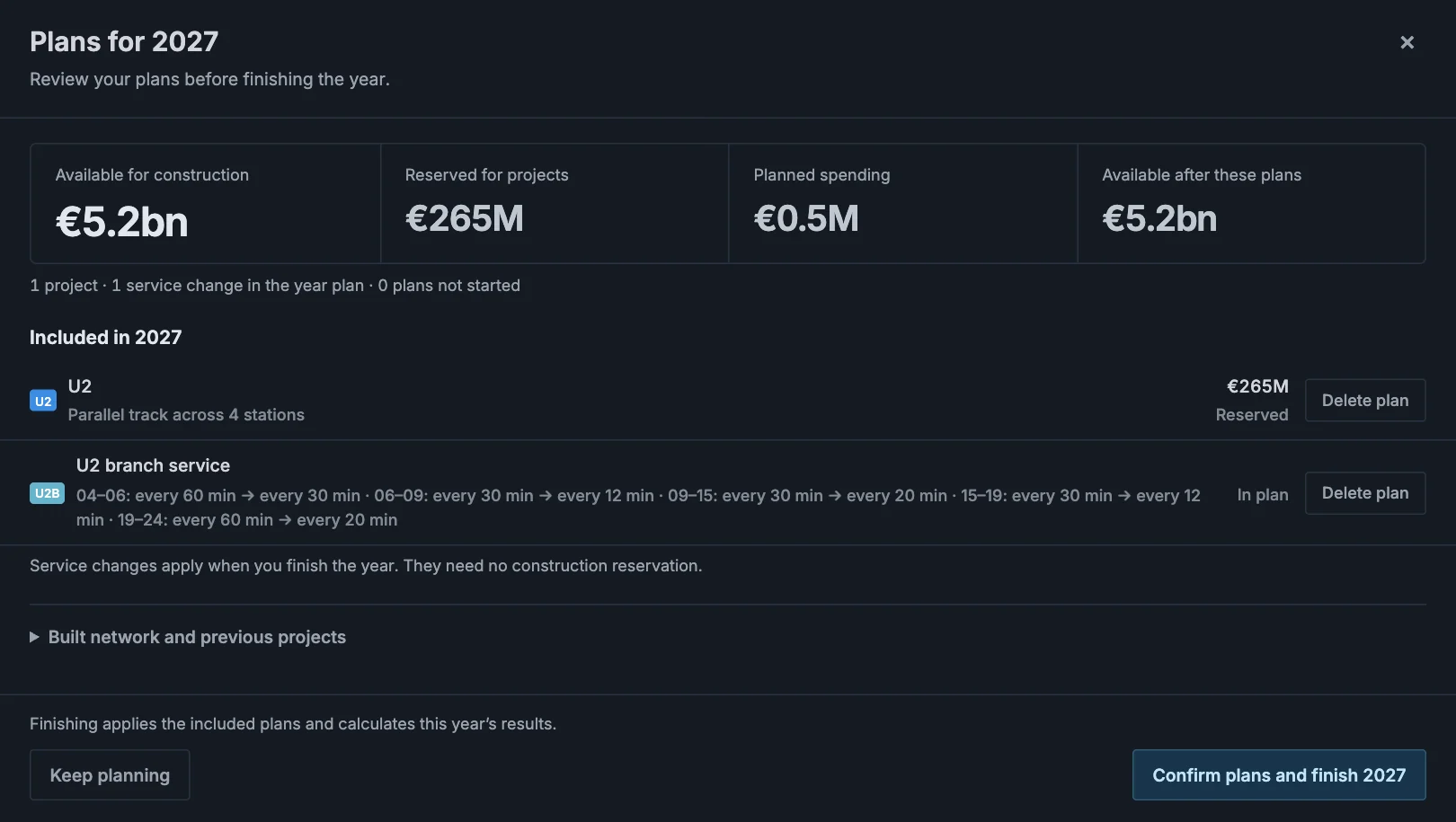Click the Included in 2027 heading
The width and height of the screenshot is (1456, 822).
coord(105,338)
